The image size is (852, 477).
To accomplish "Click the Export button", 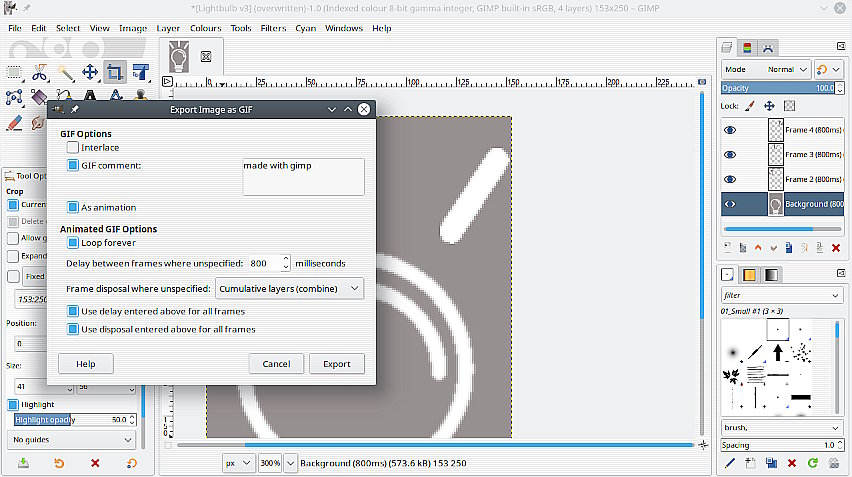I will pos(337,363).
